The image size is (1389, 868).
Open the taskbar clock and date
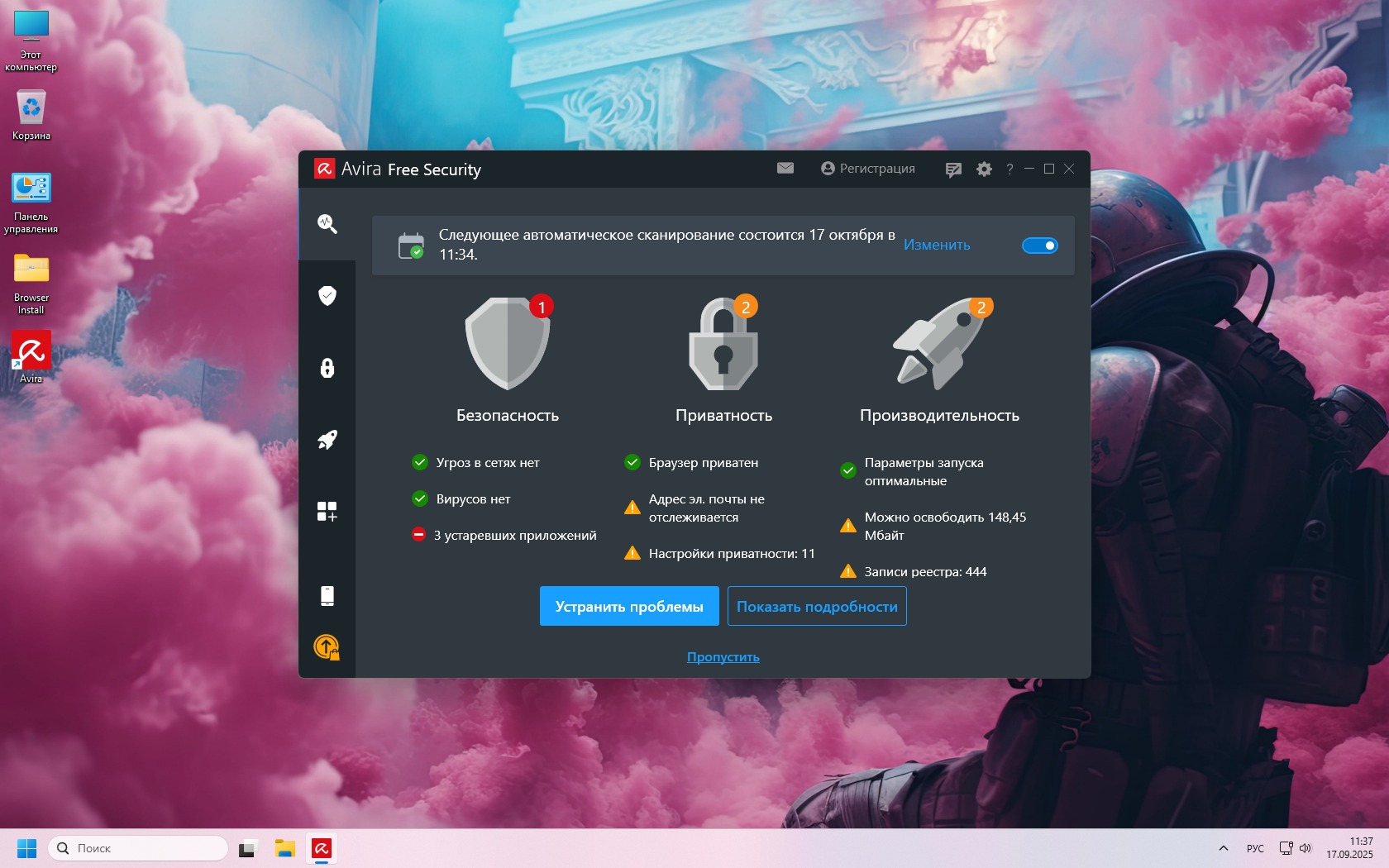pos(1349,848)
